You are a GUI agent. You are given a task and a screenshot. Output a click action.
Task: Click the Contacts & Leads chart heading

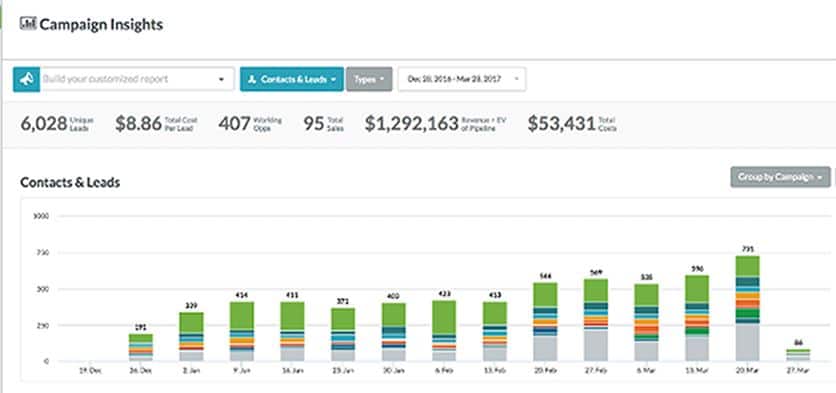click(x=70, y=182)
